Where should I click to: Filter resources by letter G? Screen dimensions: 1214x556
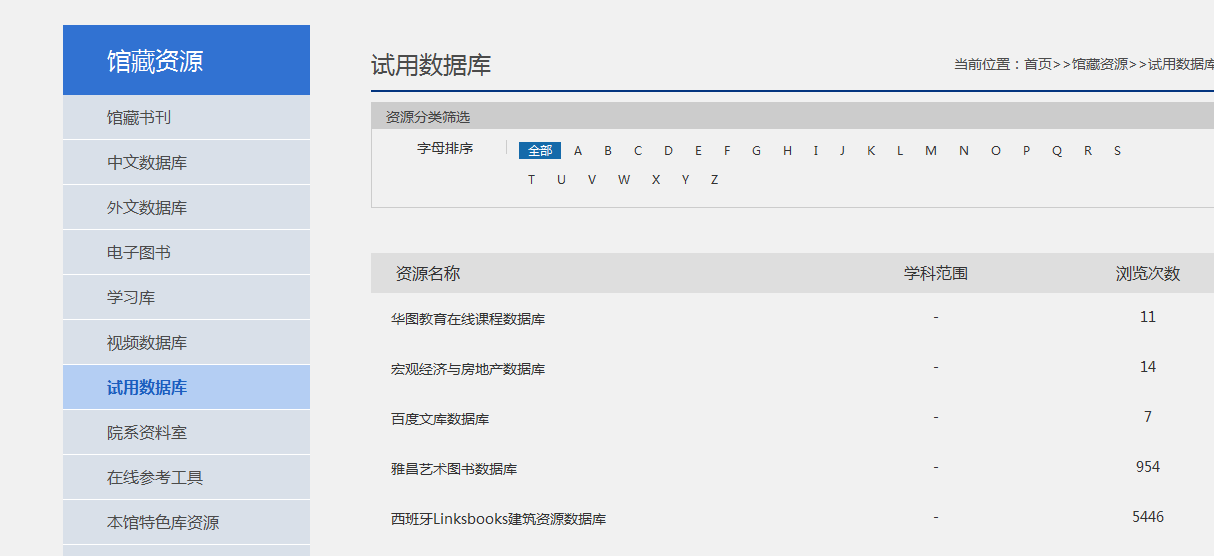tap(756, 151)
